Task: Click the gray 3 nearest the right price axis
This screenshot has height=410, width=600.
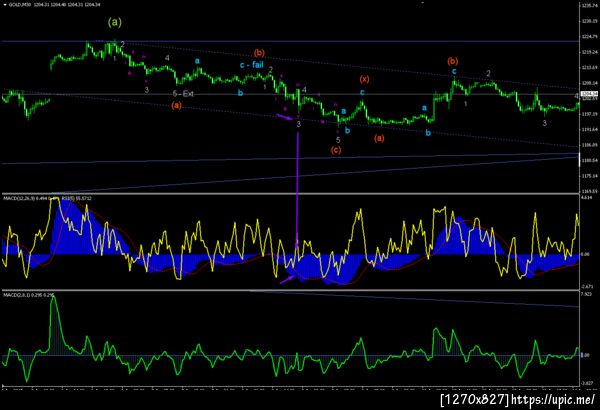Action: [545, 123]
